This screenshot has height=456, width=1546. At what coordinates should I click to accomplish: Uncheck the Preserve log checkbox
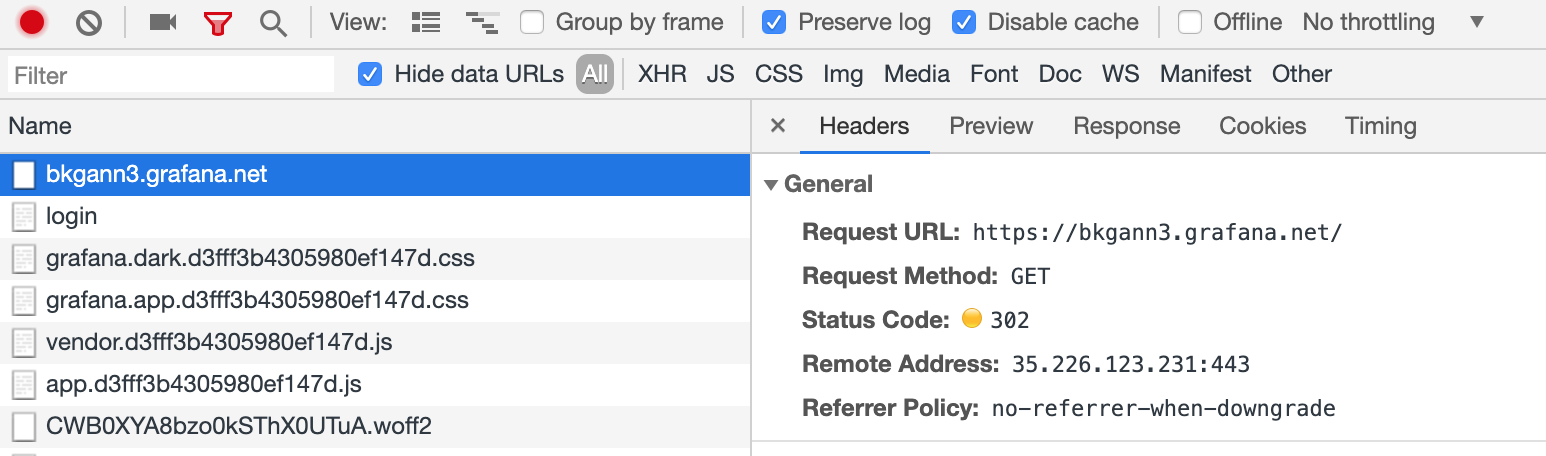coord(774,22)
